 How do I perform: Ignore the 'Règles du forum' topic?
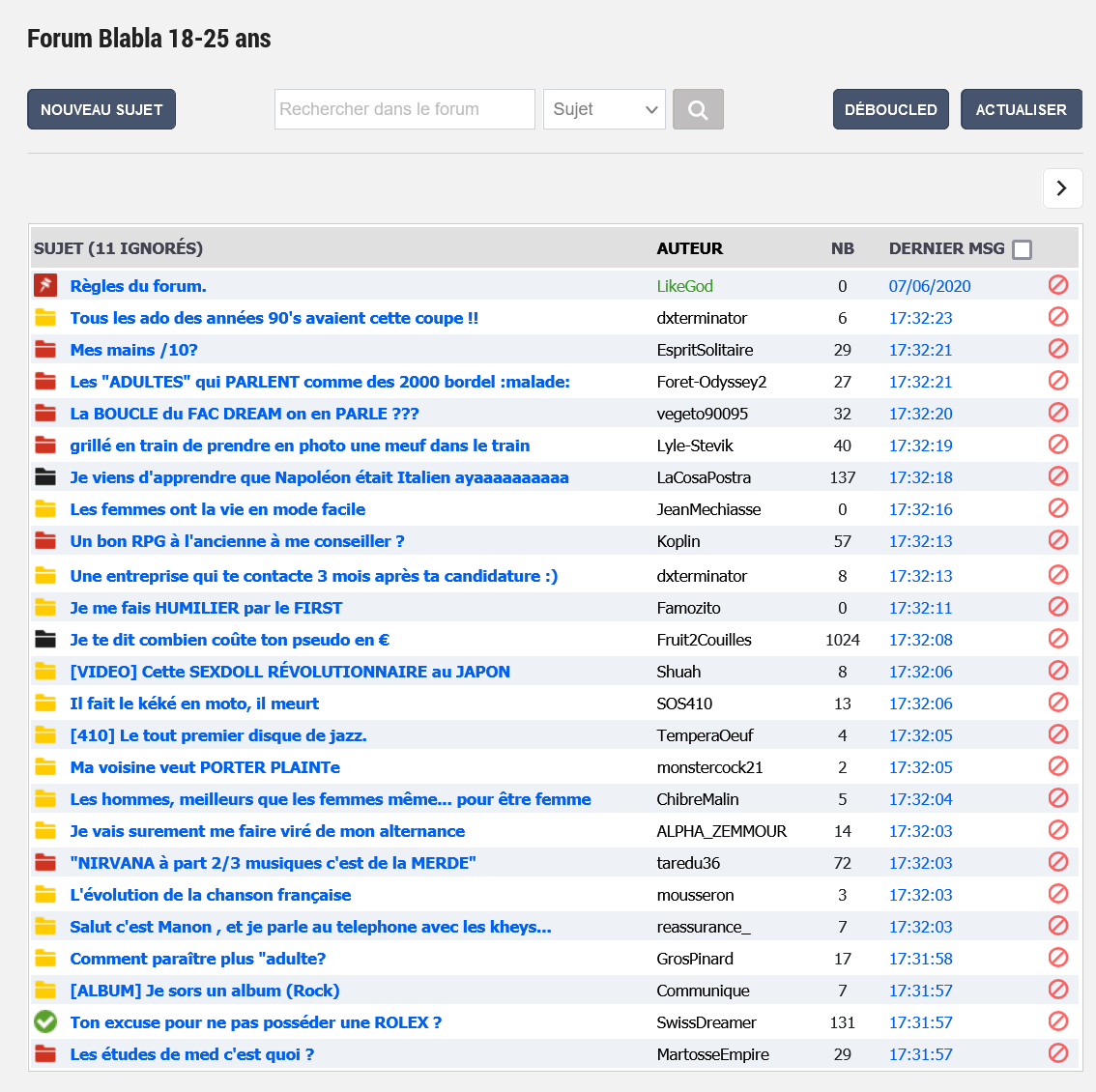pyautogui.click(x=1057, y=284)
